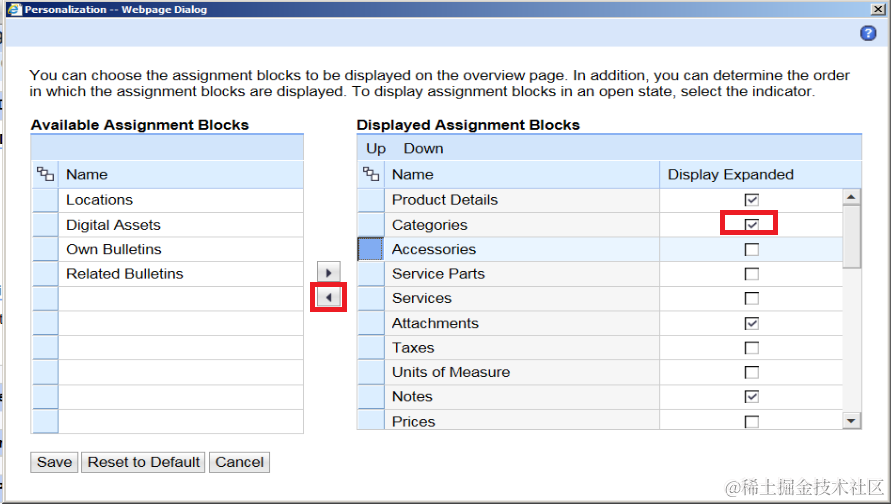Viewport: 891px width, 504px height.
Task: Uncheck Display Expanded for Categories
Action: pos(751,224)
